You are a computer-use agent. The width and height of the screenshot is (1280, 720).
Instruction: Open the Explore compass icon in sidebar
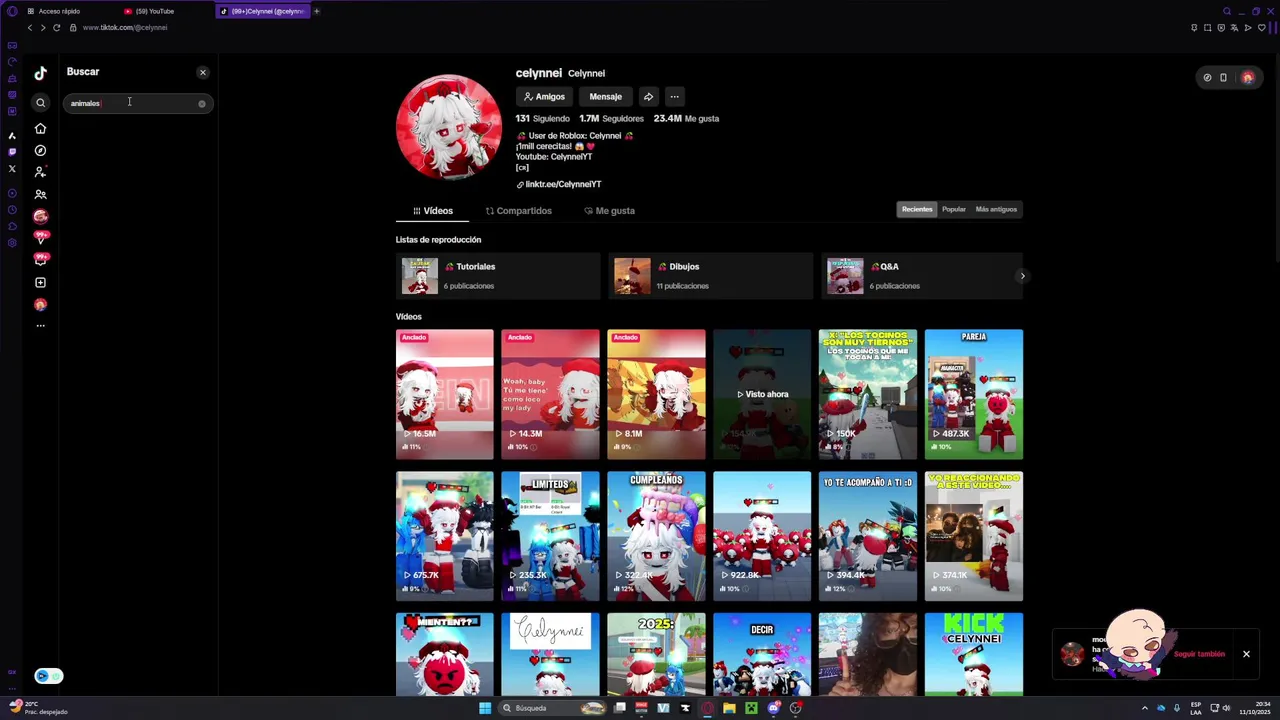point(40,150)
